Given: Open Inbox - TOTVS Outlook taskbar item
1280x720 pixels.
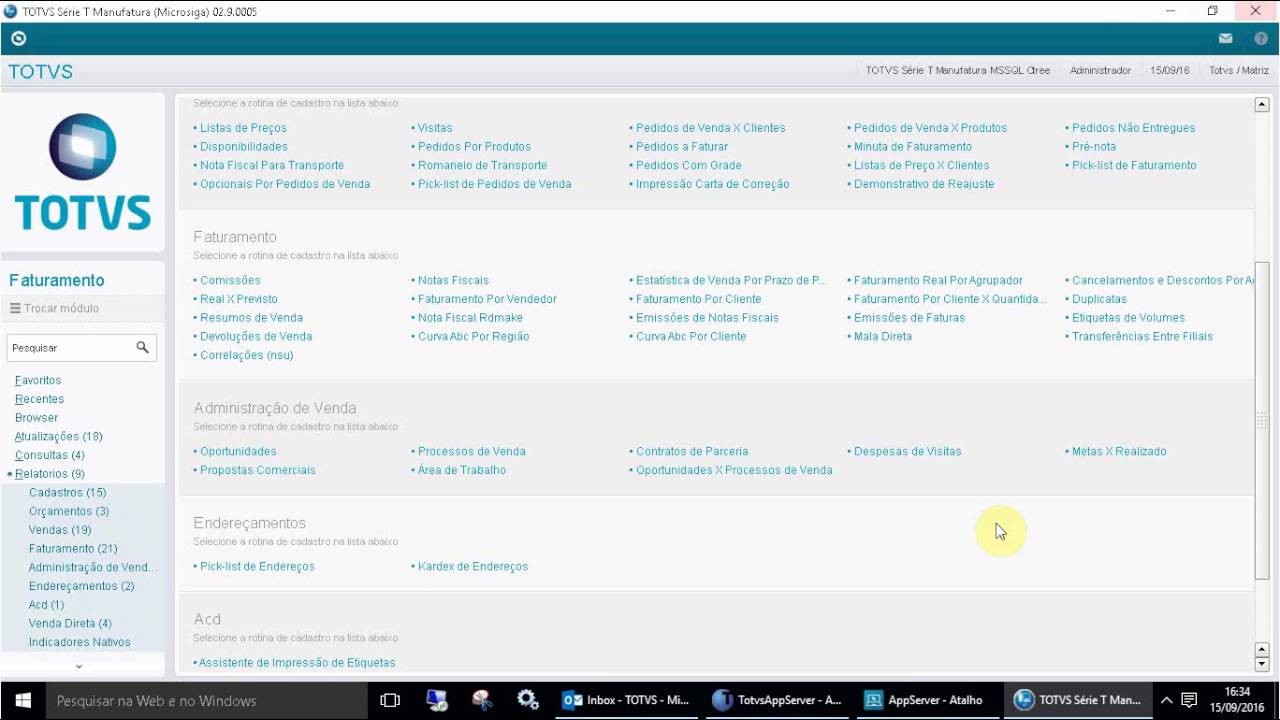Looking at the screenshot, I should point(627,700).
